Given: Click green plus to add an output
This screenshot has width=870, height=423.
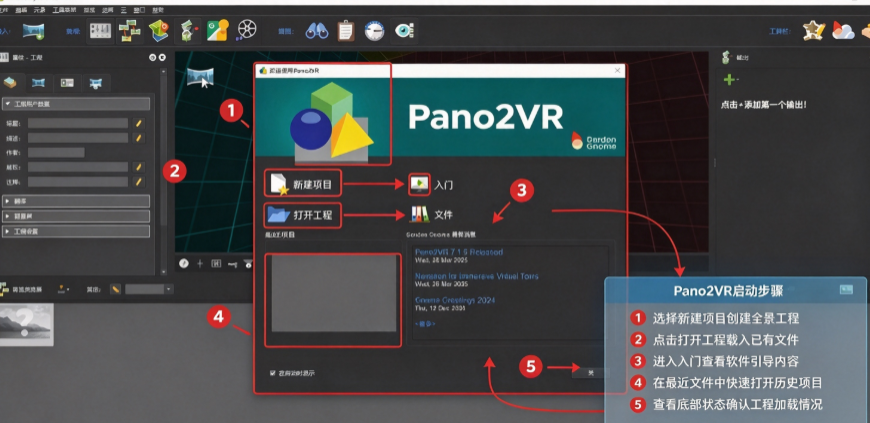Looking at the screenshot, I should [x=728, y=80].
